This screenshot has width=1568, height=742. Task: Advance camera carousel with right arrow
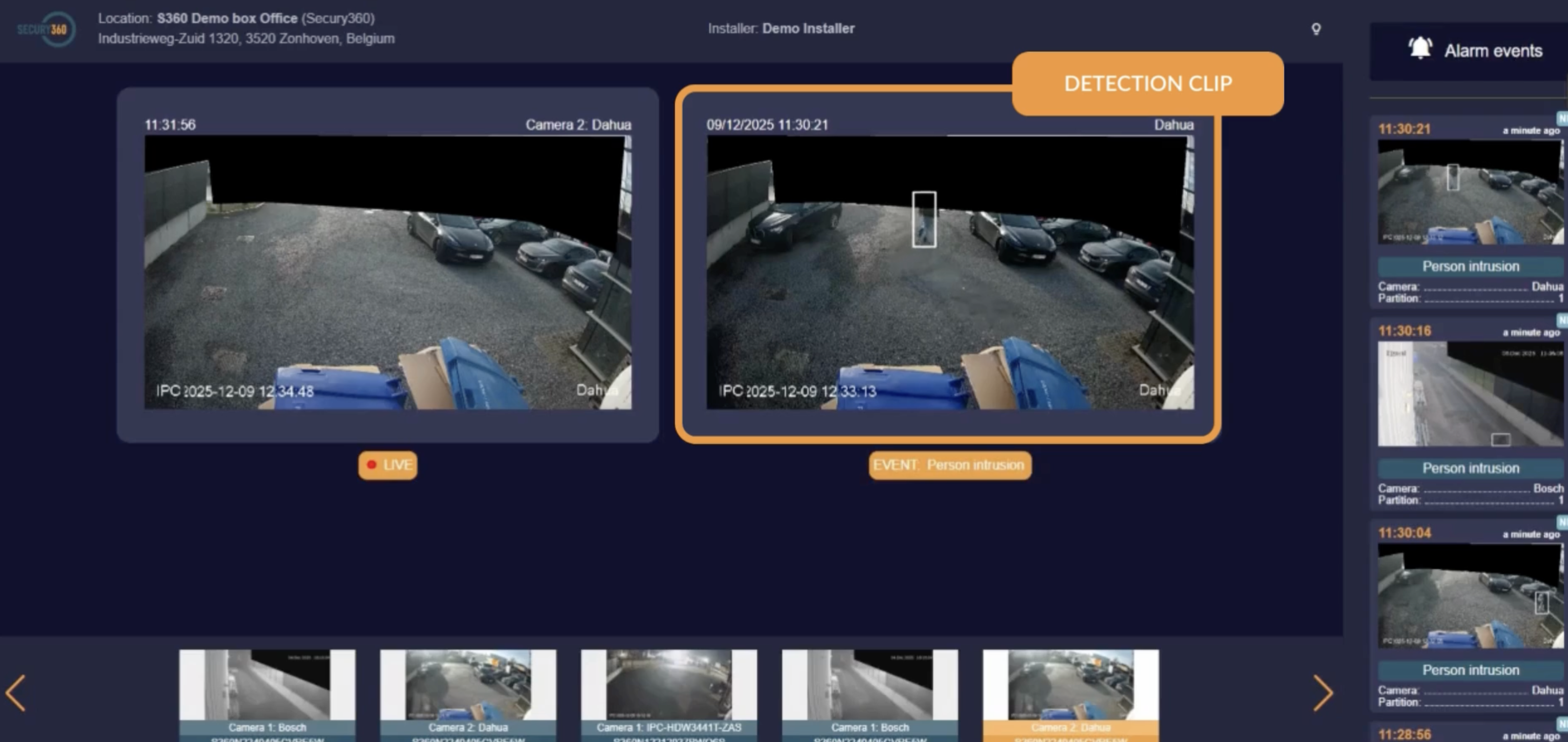(1323, 693)
